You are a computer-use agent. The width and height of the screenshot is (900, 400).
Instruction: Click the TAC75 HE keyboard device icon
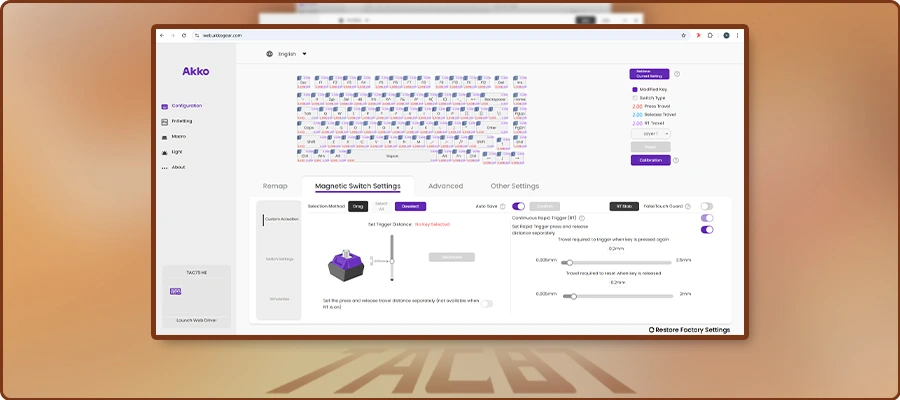point(176,292)
